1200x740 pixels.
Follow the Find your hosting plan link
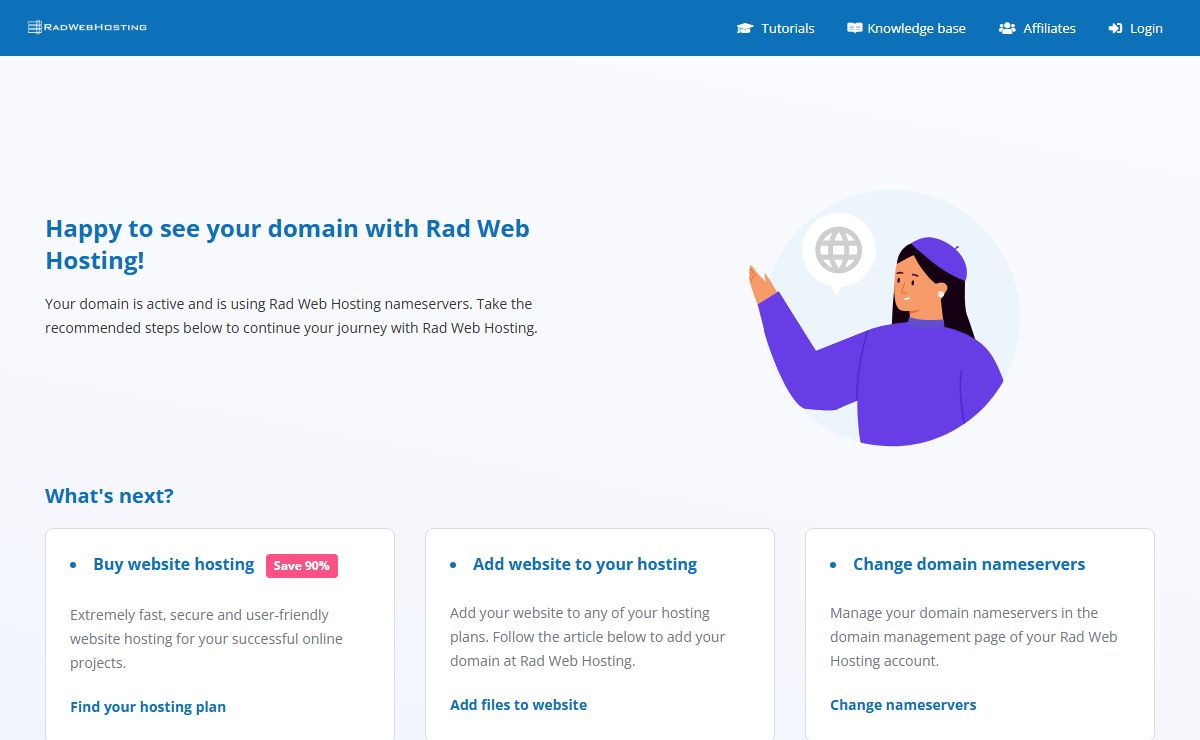148,707
